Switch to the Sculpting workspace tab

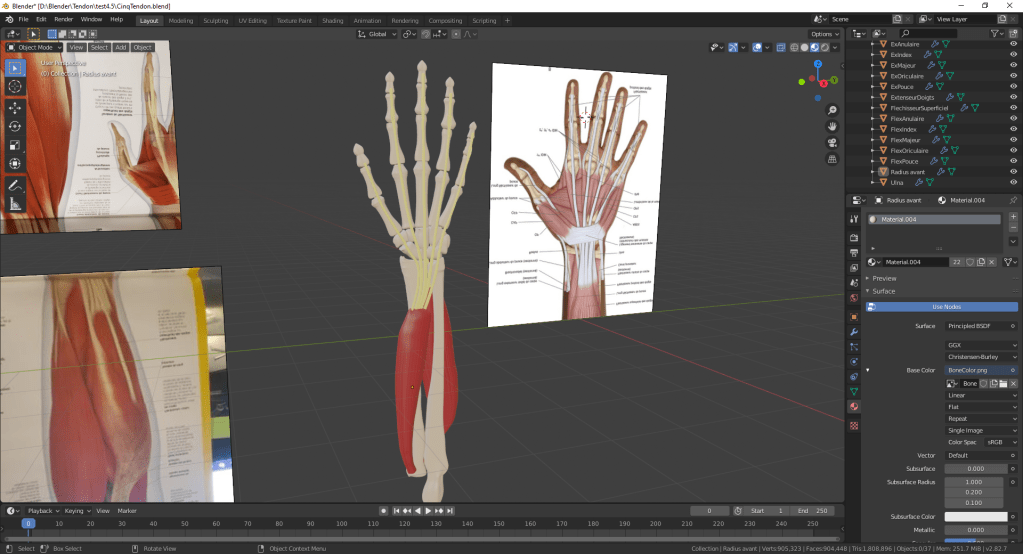[x=215, y=20]
